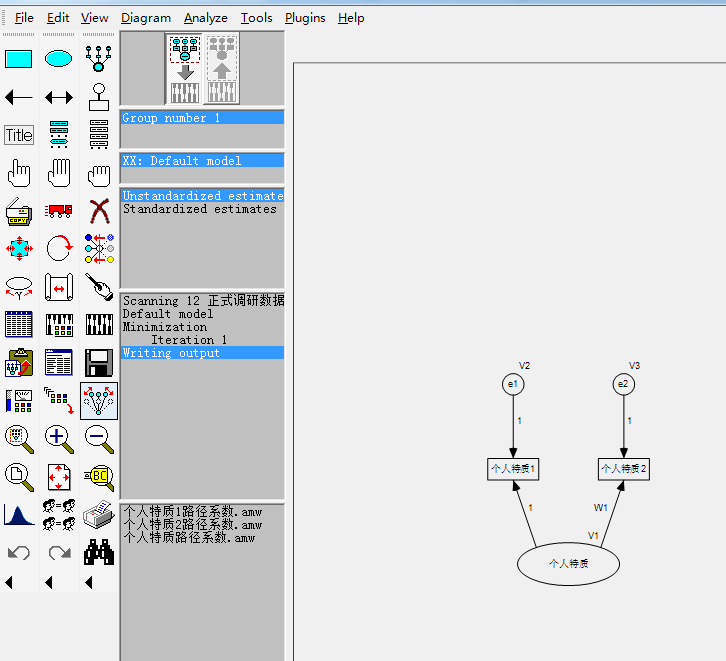Select the draw covariance double-headed arrow tool
Image resolution: width=726 pixels, height=661 pixels.
tap(59, 98)
